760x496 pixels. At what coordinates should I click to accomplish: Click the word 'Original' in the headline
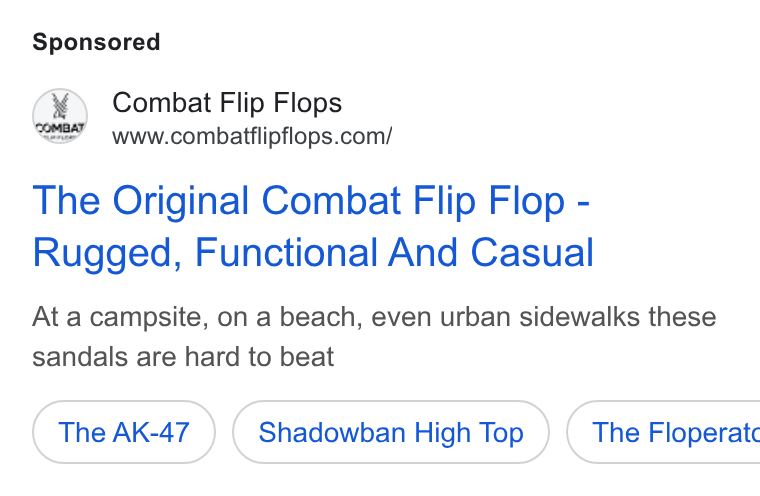click(x=181, y=202)
